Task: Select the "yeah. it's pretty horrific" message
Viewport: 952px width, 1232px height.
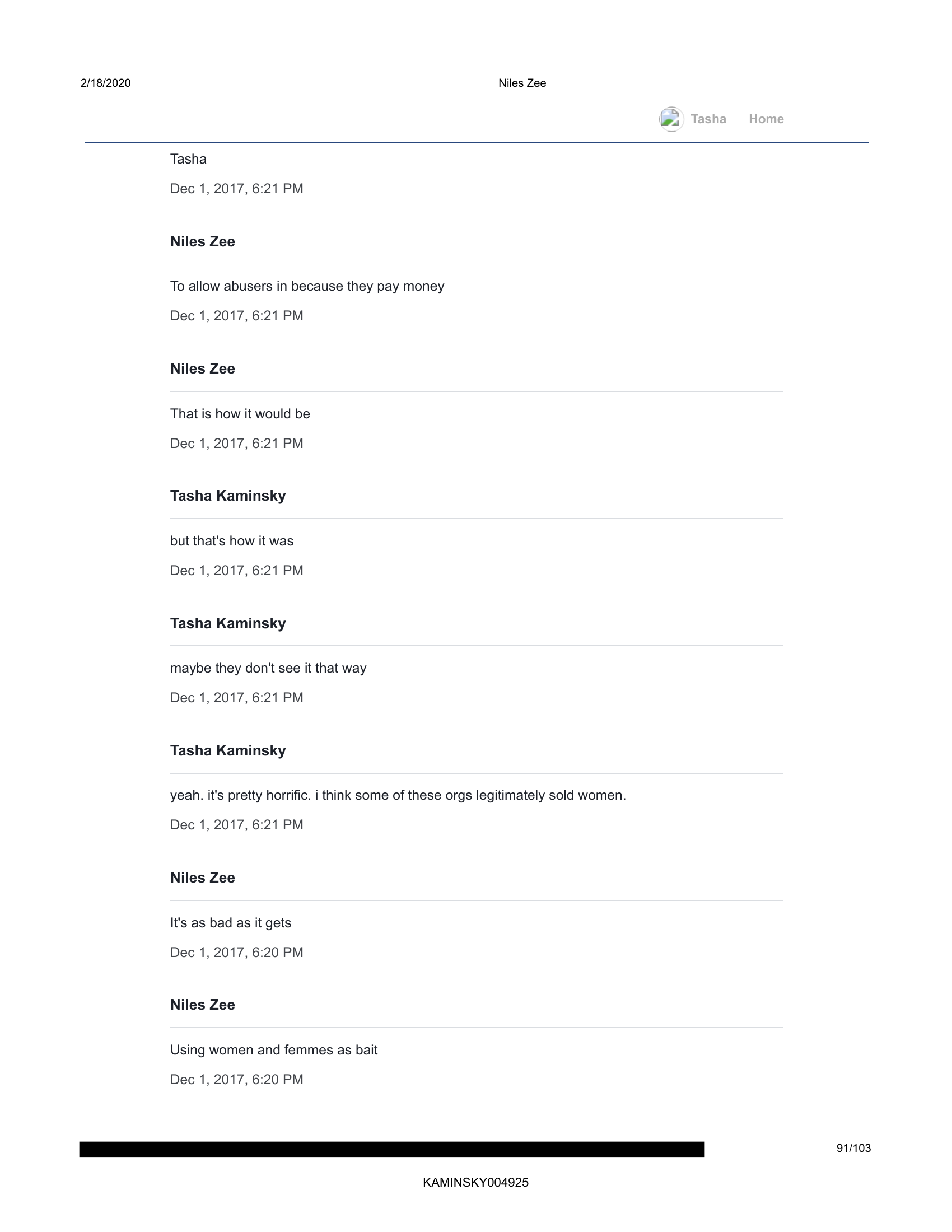Action: point(398,795)
